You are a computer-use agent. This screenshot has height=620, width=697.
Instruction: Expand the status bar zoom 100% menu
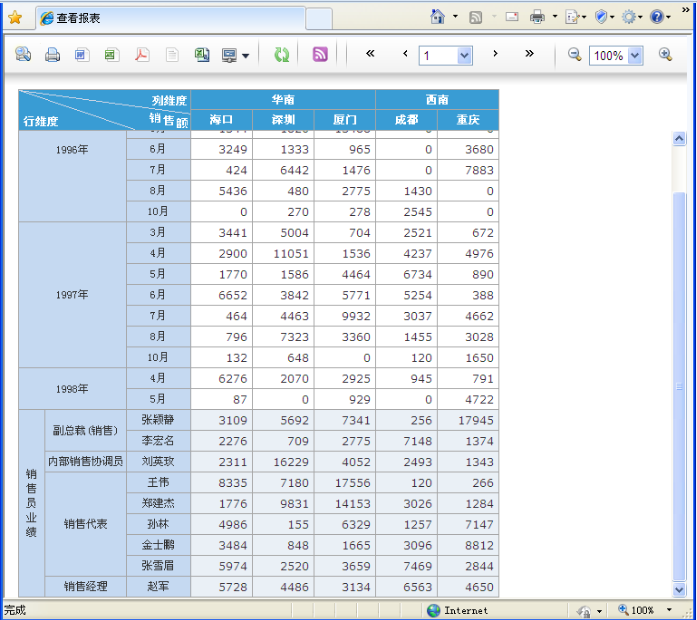click(x=669, y=610)
